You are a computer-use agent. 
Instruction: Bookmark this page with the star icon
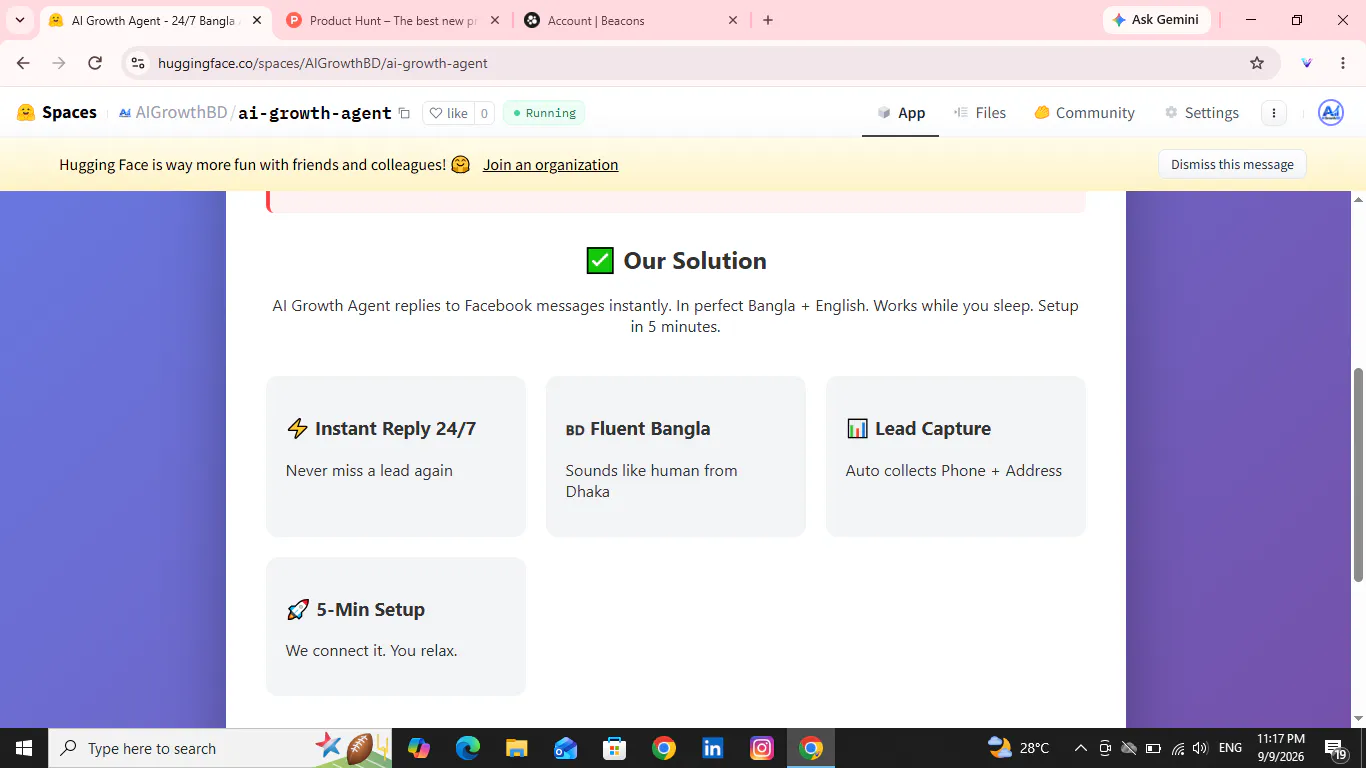click(1257, 63)
